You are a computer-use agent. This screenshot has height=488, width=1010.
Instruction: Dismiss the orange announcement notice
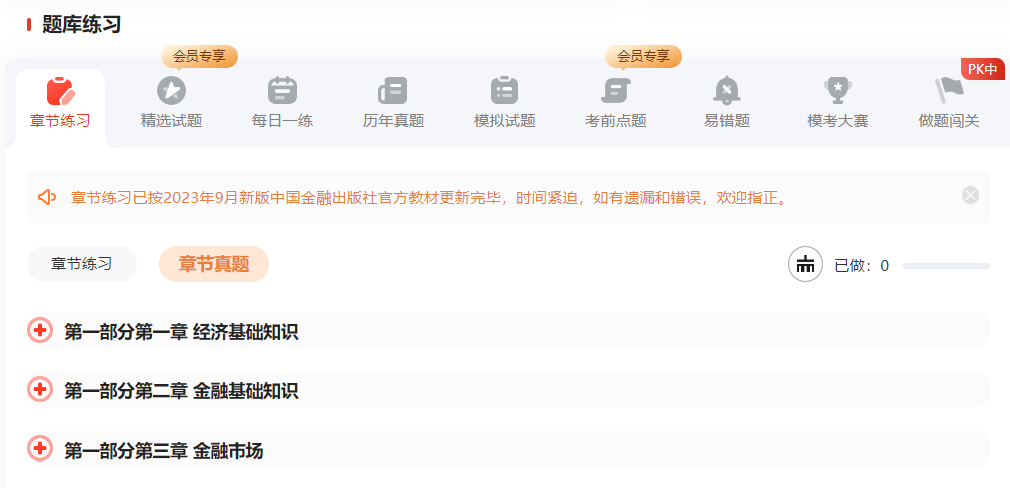[x=970, y=195]
